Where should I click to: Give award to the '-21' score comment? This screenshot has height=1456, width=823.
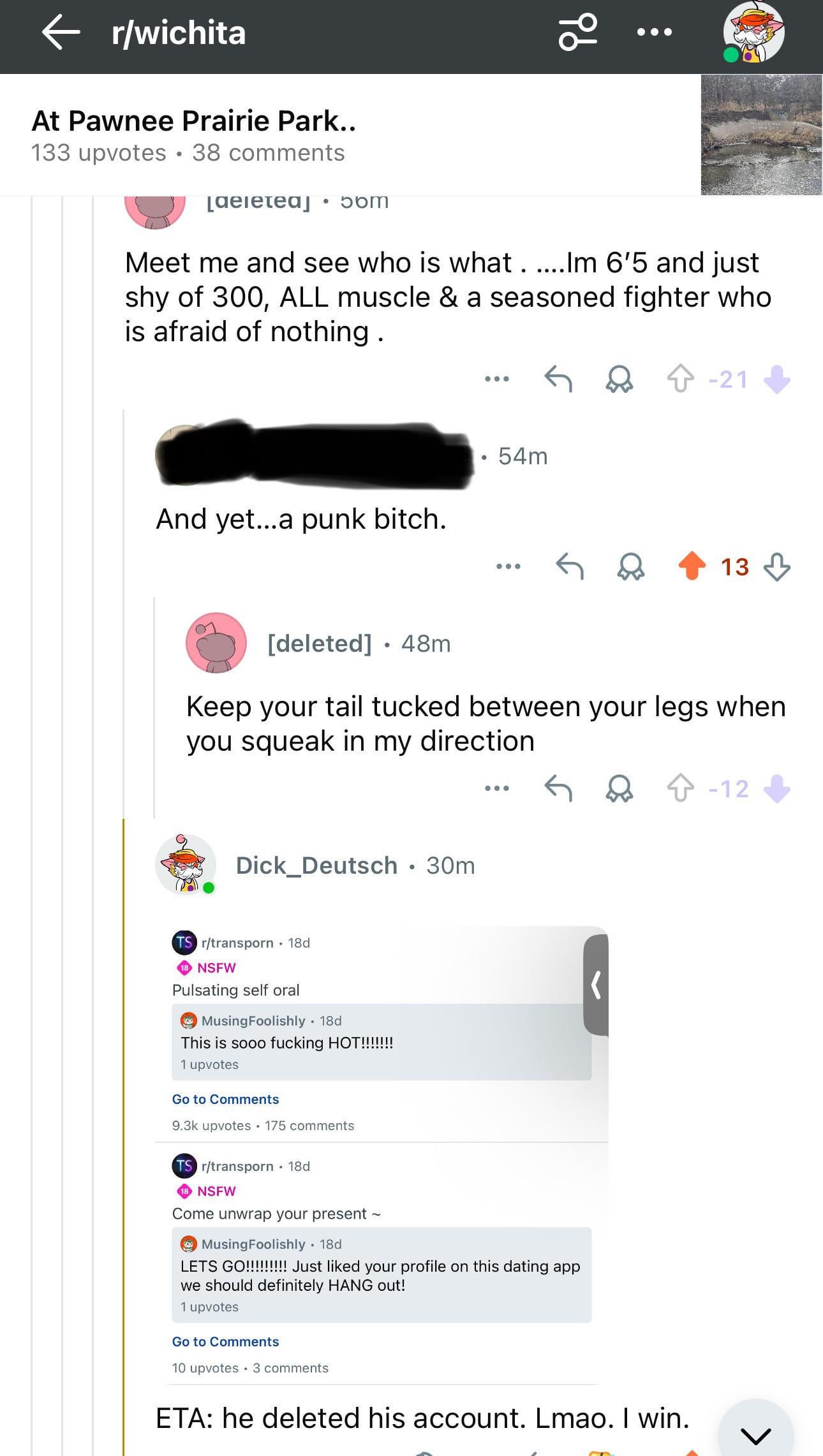pyautogui.click(x=619, y=379)
